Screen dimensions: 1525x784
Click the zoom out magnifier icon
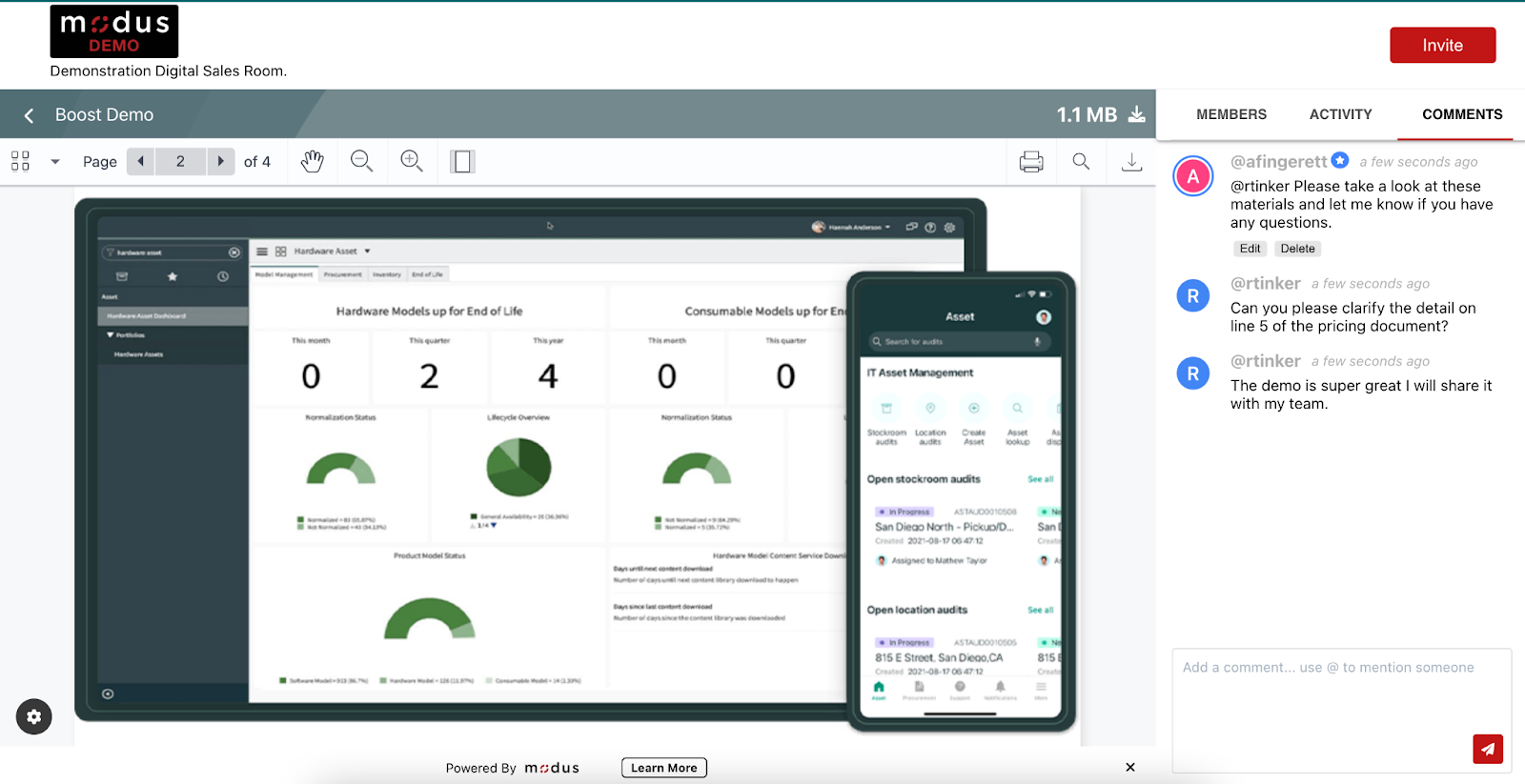click(x=361, y=162)
